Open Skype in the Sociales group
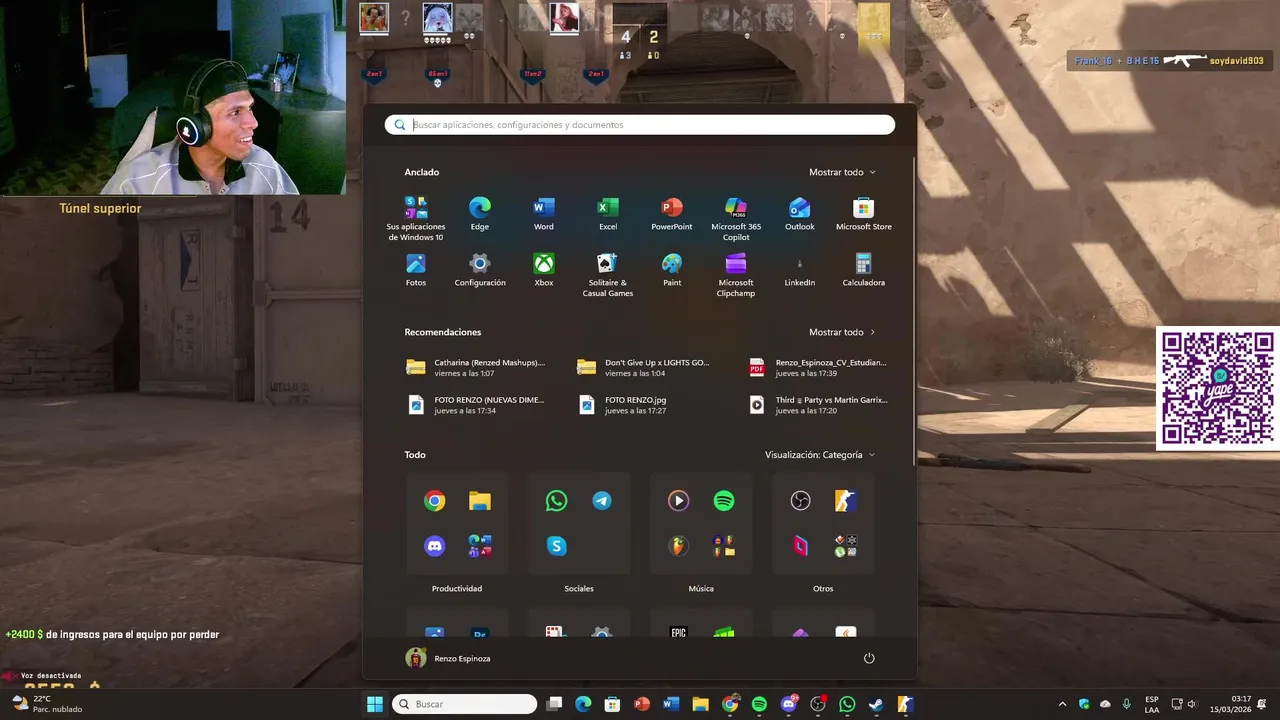This screenshot has height=720, width=1280. pos(556,546)
